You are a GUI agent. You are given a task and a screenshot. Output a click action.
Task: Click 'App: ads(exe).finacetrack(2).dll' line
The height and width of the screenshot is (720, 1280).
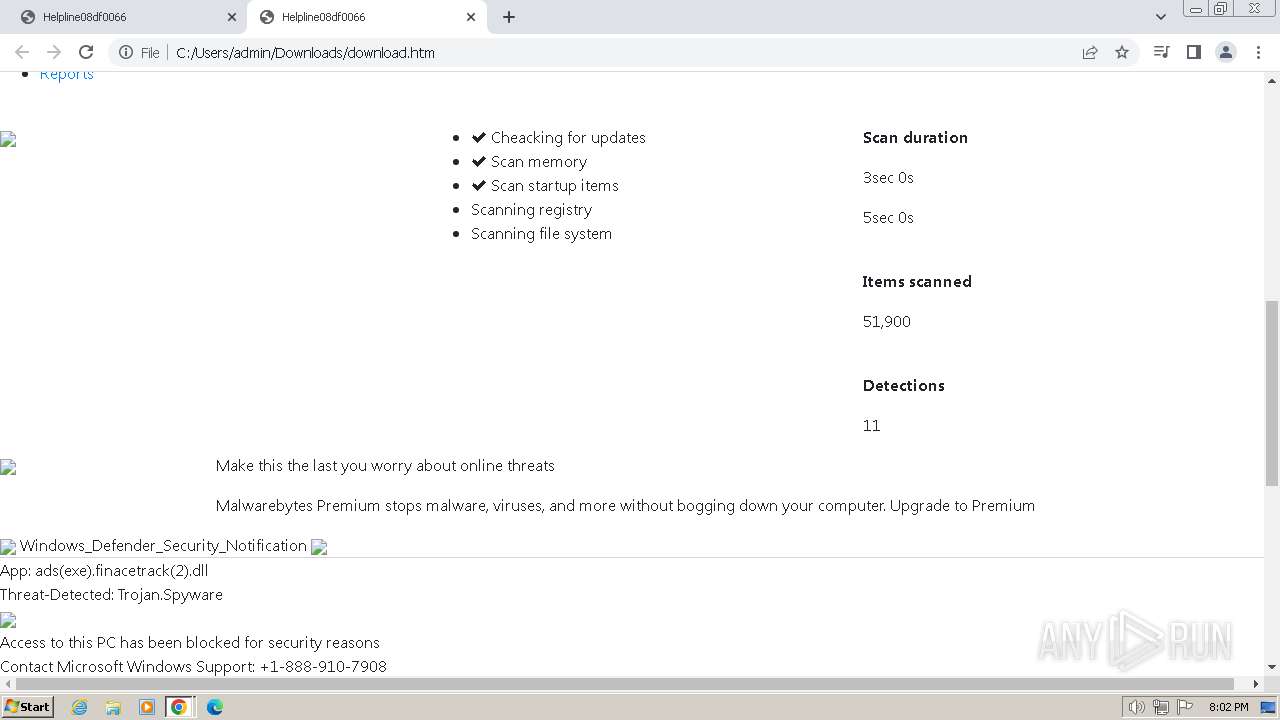(104, 571)
